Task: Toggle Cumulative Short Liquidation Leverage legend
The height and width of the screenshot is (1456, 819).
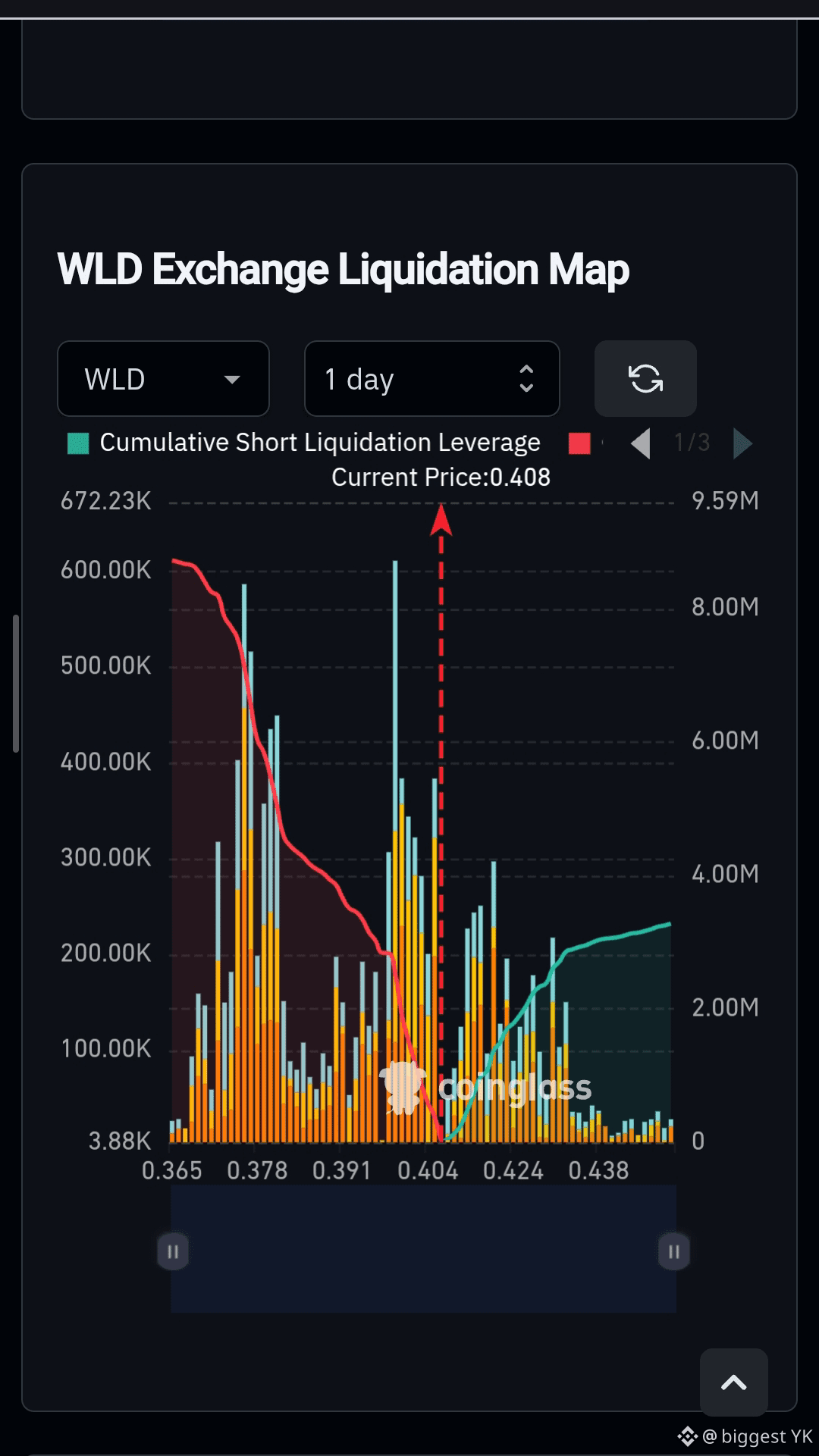Action: [x=304, y=443]
